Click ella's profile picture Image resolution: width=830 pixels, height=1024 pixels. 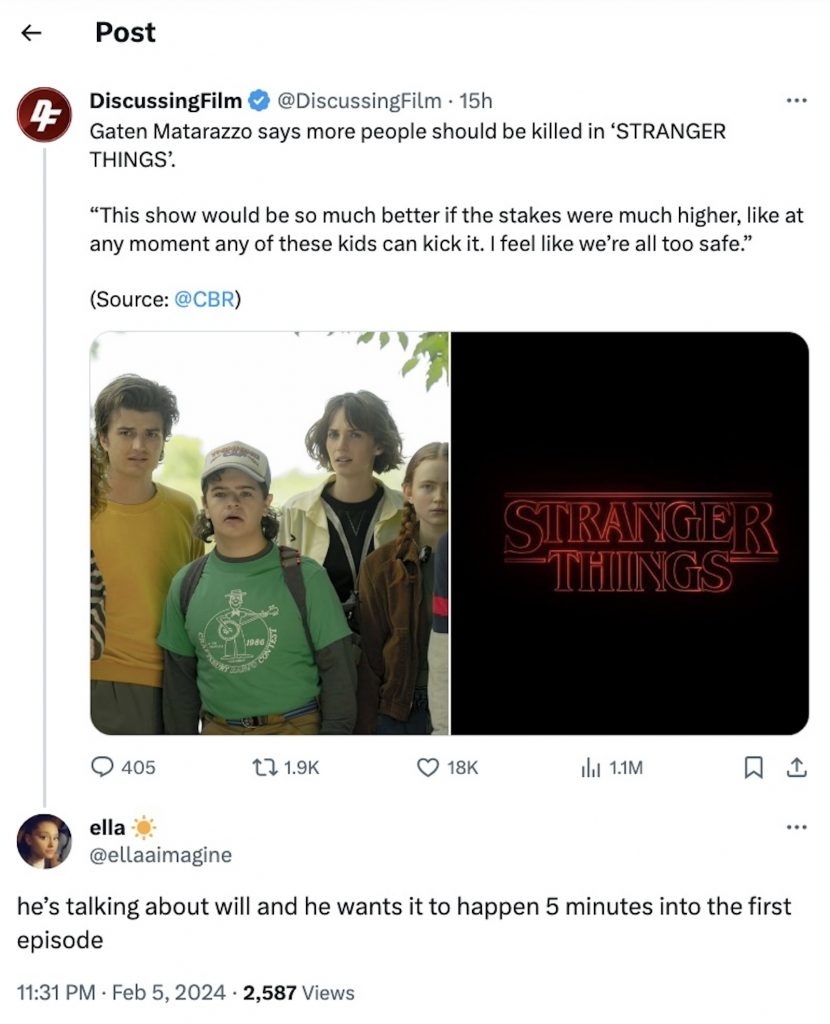(45, 841)
